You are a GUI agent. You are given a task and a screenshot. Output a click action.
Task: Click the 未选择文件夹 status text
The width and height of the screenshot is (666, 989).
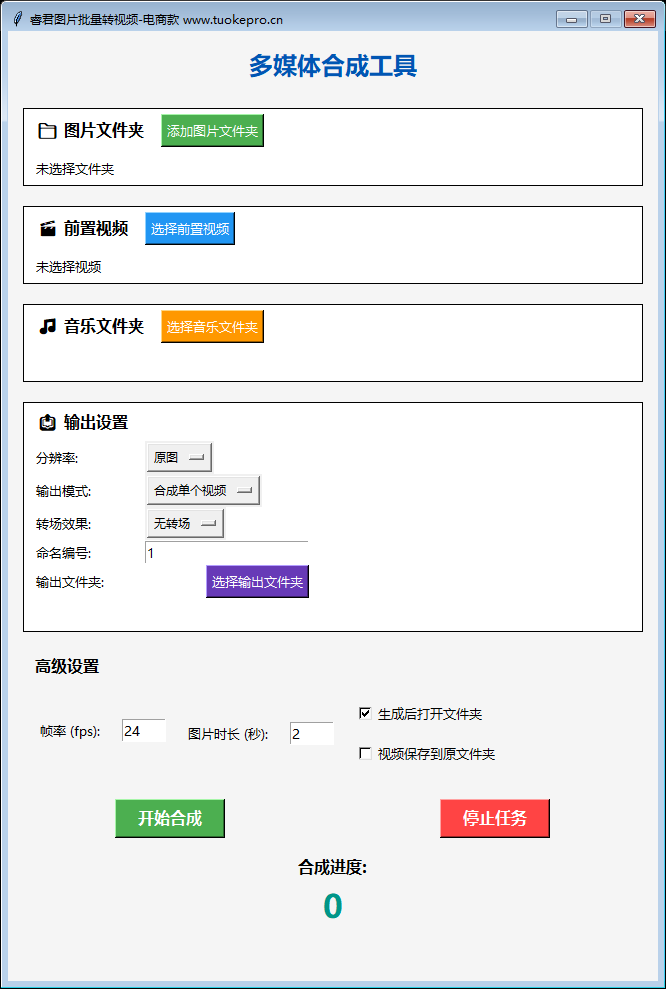pos(75,169)
